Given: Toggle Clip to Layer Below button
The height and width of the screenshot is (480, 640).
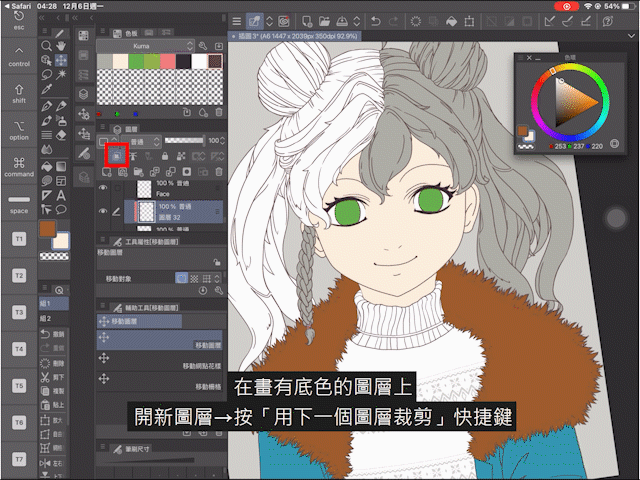Looking at the screenshot, I should coord(117,155).
